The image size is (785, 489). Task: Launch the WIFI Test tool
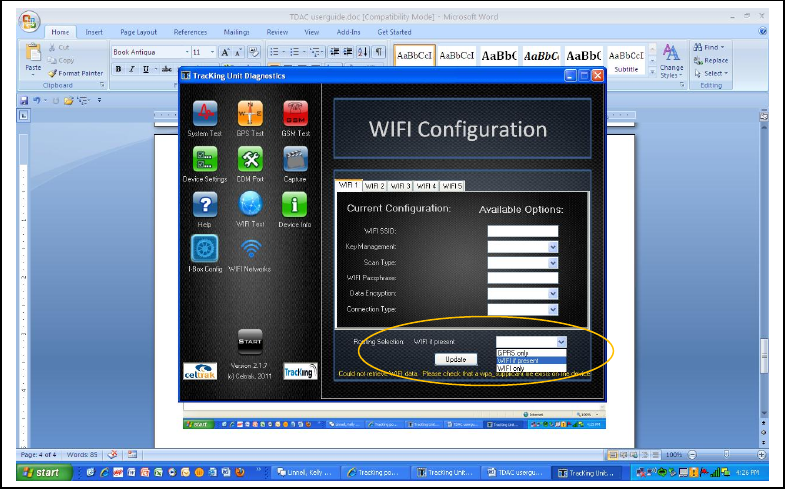(x=250, y=205)
